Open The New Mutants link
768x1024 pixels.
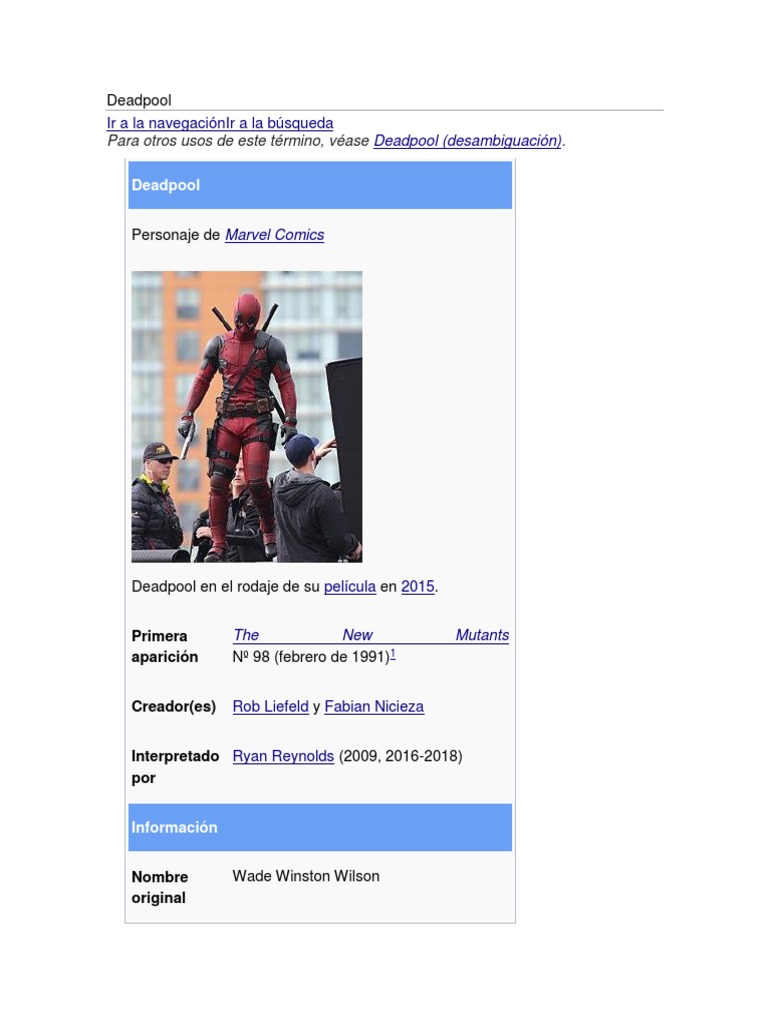point(371,635)
